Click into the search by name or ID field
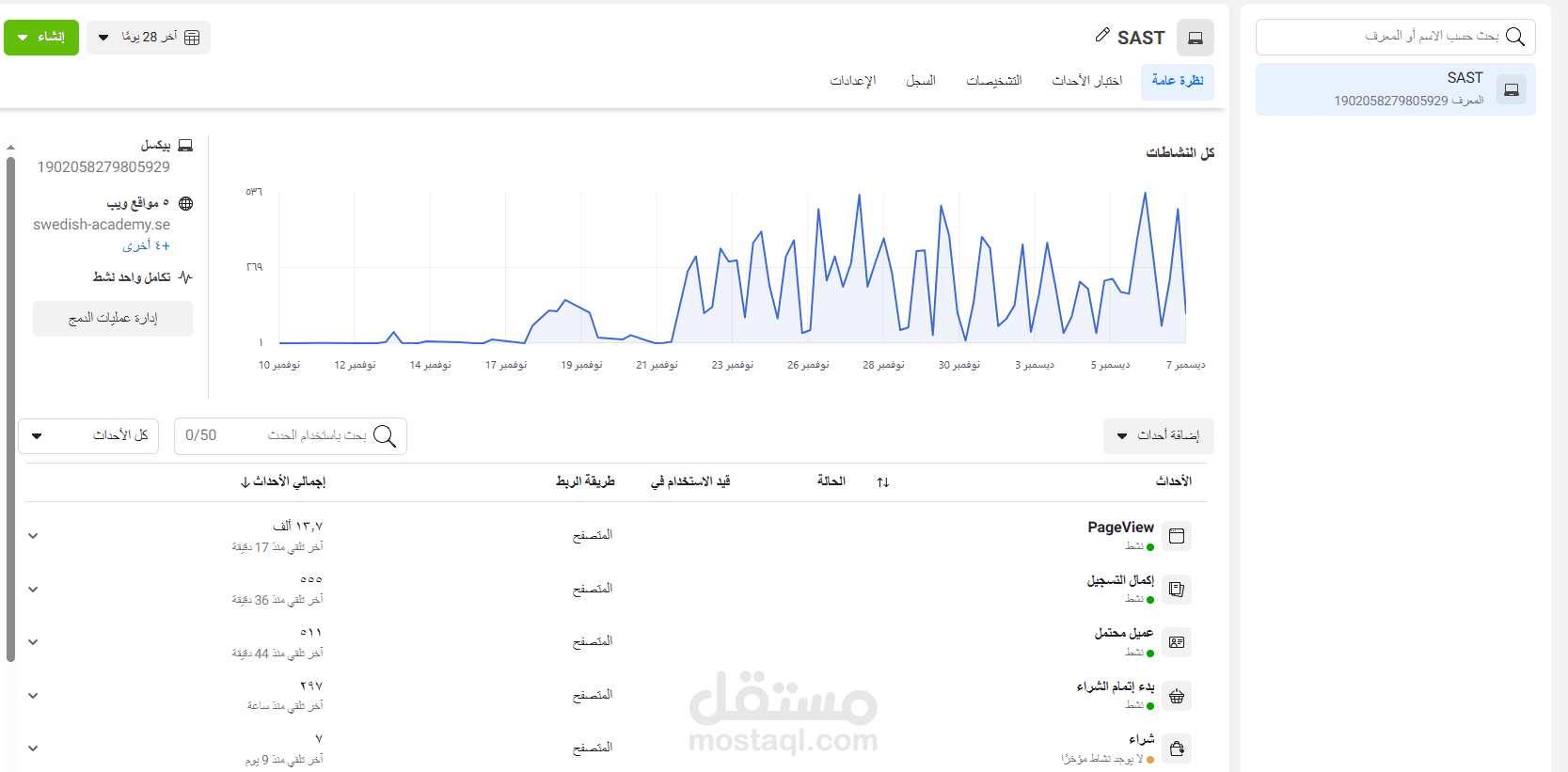The image size is (1568, 772). 1396,37
